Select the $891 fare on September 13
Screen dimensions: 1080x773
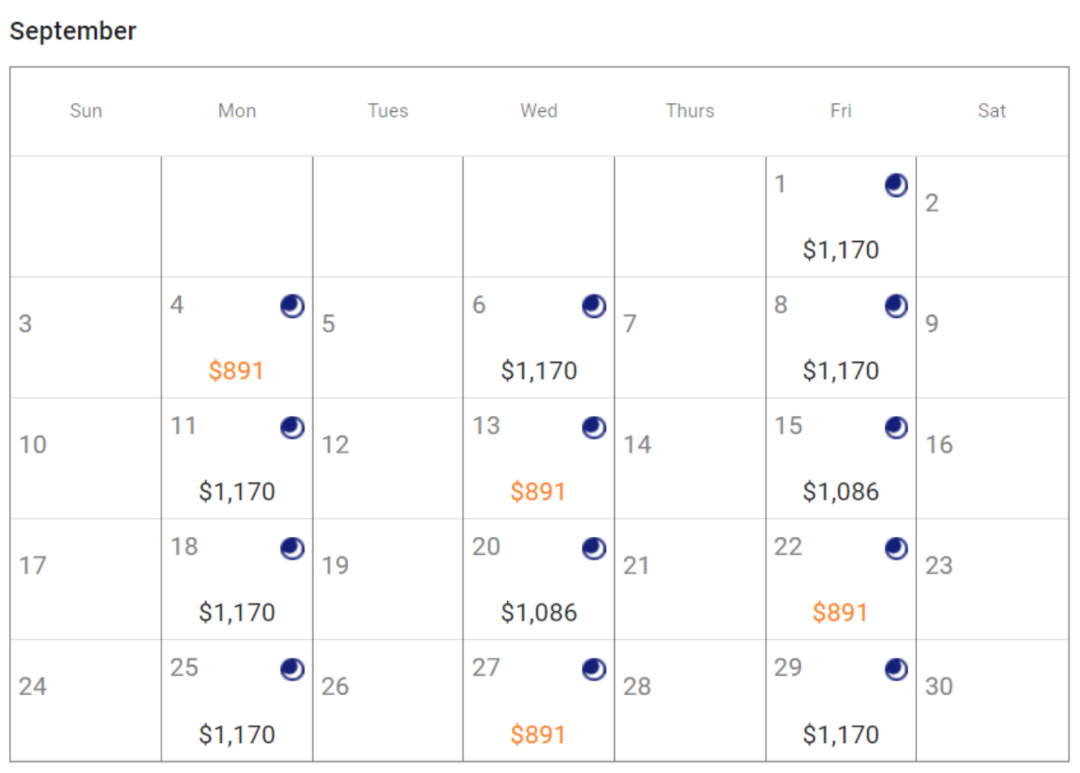[x=538, y=492]
